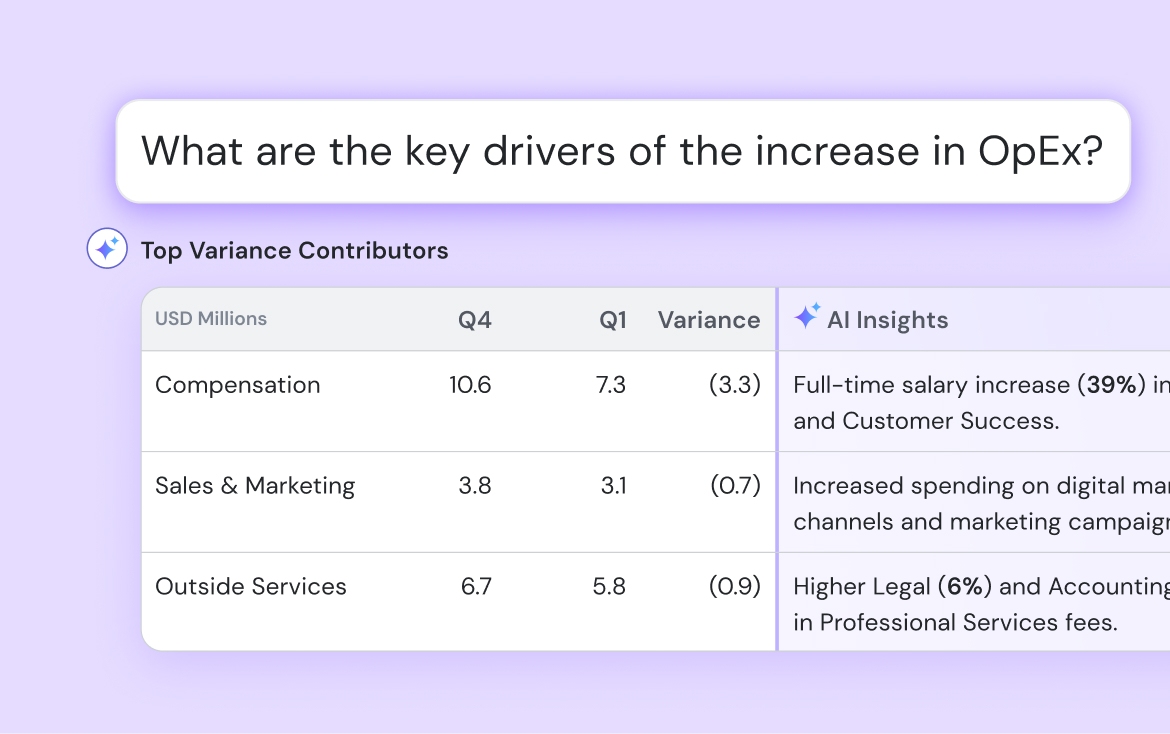
Task: Click the AI Insights column header
Action: (x=887, y=320)
